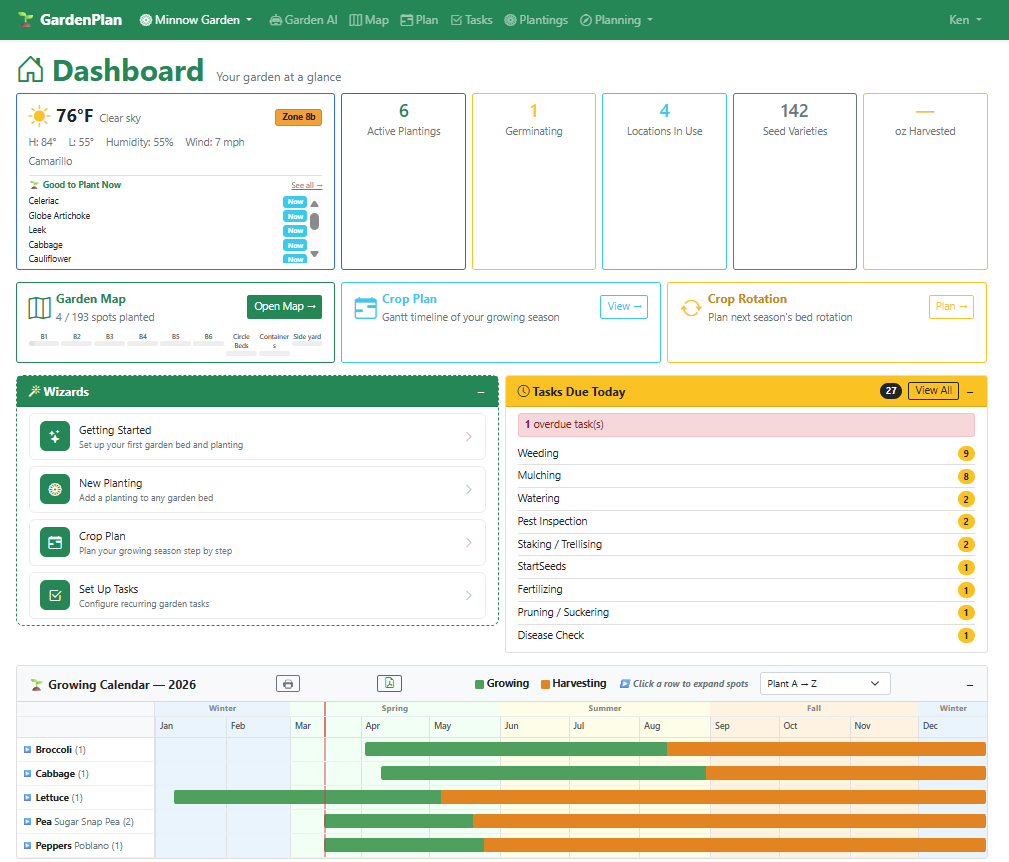Click the New Planting wizard green icon
This screenshot has height=862, width=1009.
[x=54, y=489]
